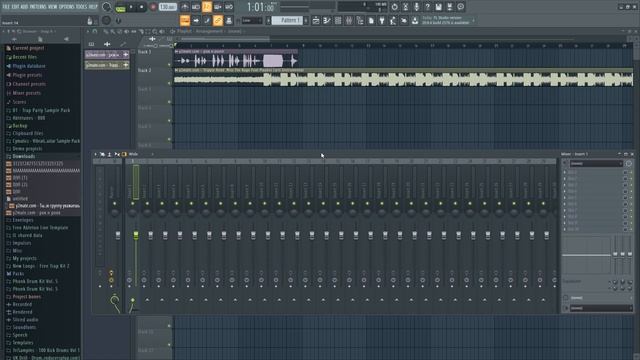Mute the Insert 1 mixer track LED
Viewport: 640px width, 360px height.
click(133, 203)
